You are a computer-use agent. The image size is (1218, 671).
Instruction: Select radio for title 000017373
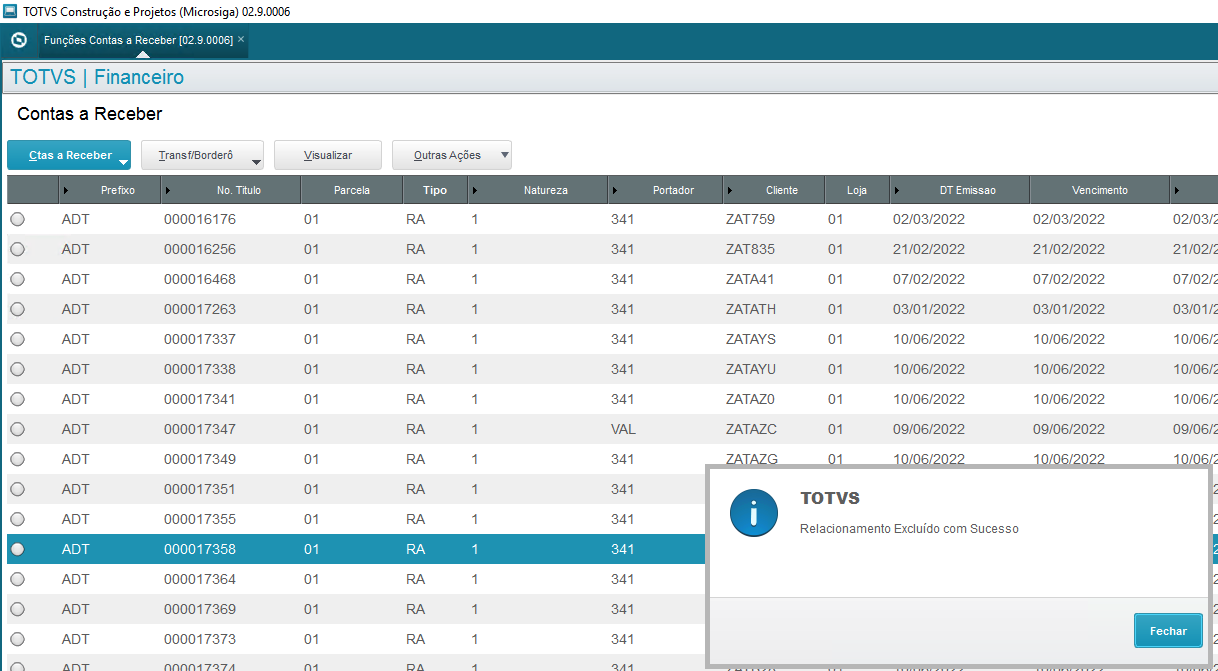point(18,639)
